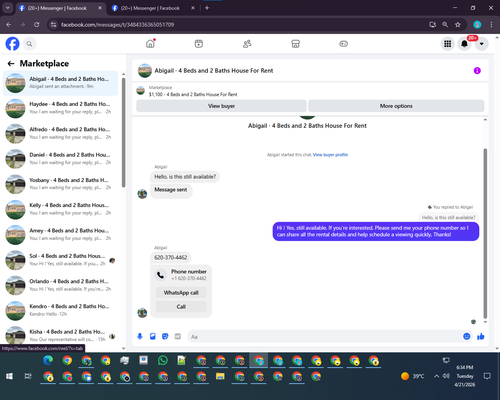Image resolution: width=500 pixels, height=400 pixels.
Task: Open the volume control in system tray
Action: click(x=446, y=376)
